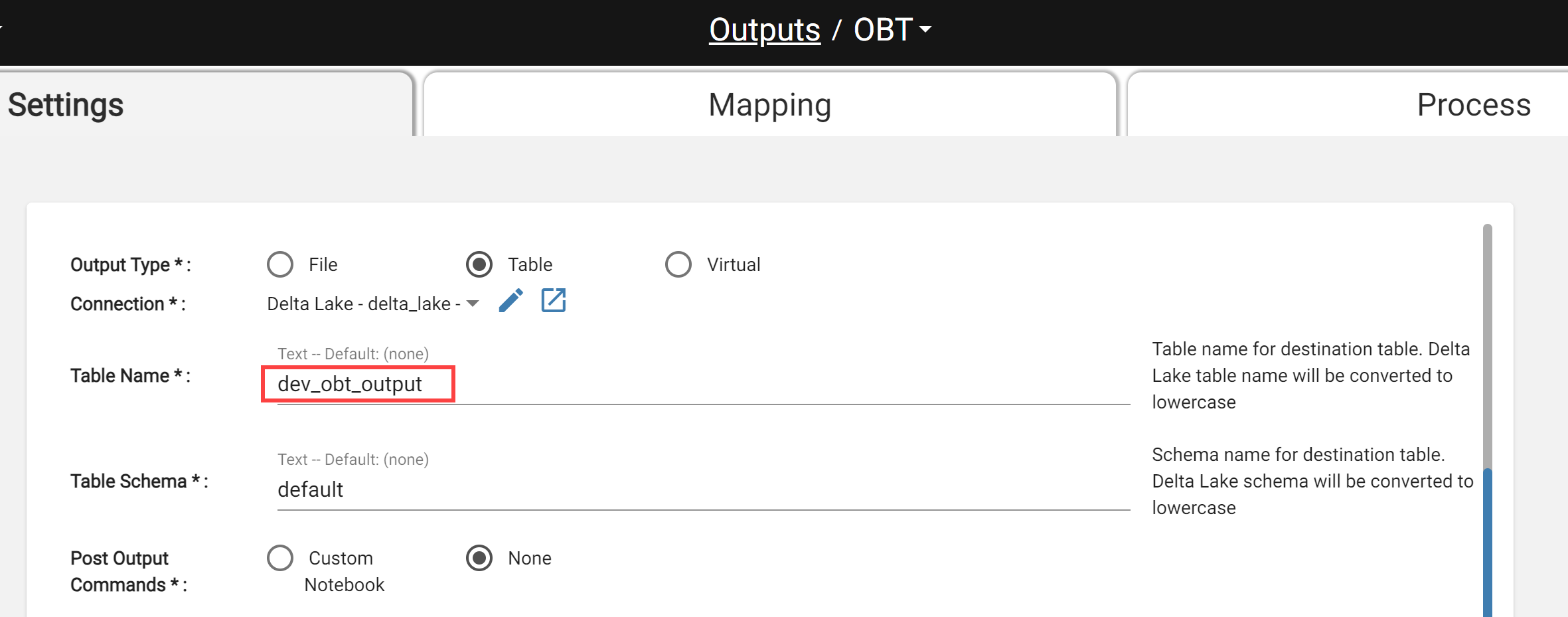The height and width of the screenshot is (617, 1568).
Task: Select the Virtual output type radio button
Action: click(x=678, y=264)
